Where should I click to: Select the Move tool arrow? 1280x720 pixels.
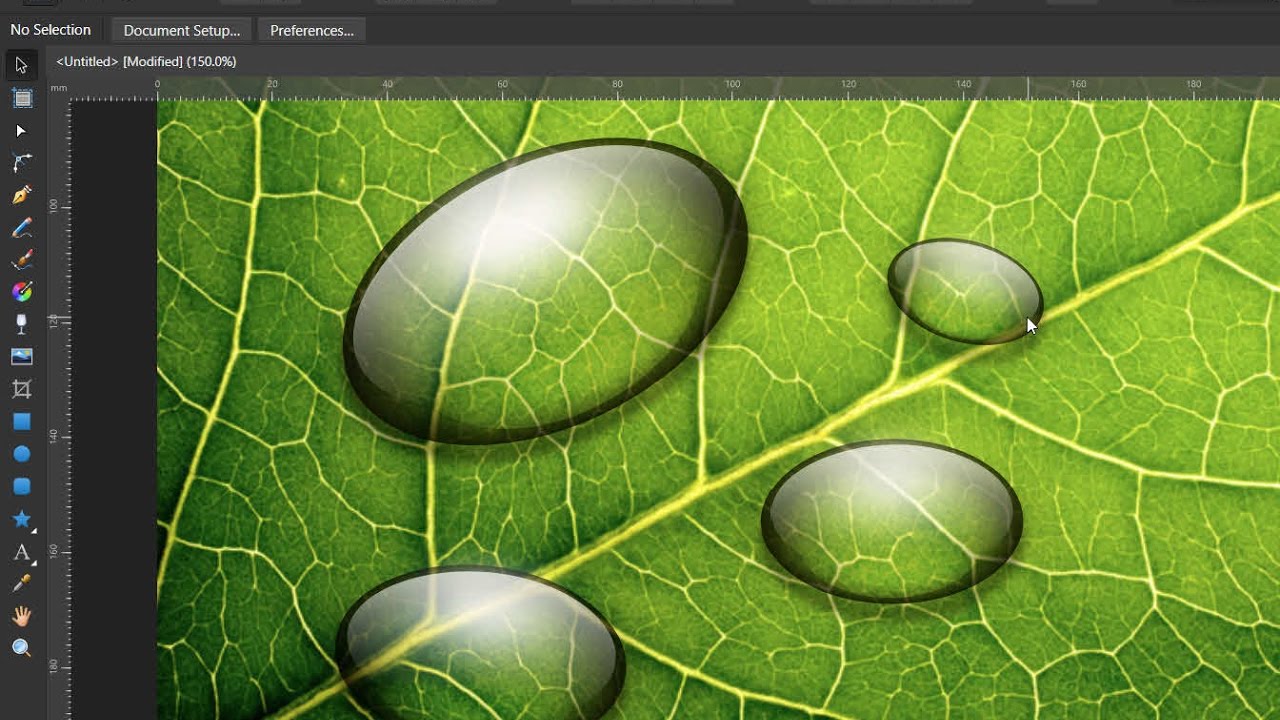(x=21, y=66)
